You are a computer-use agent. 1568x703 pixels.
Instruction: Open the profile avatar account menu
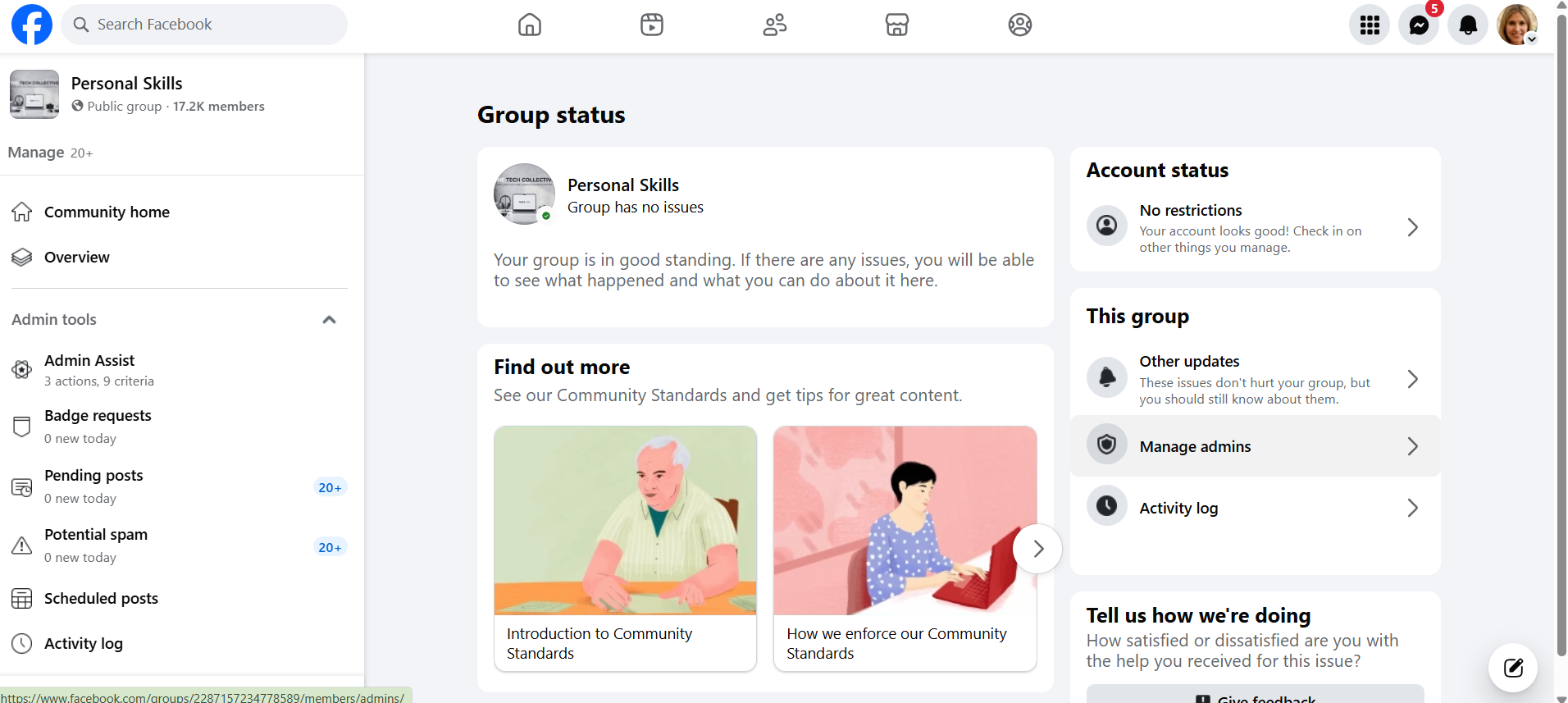point(1517,25)
